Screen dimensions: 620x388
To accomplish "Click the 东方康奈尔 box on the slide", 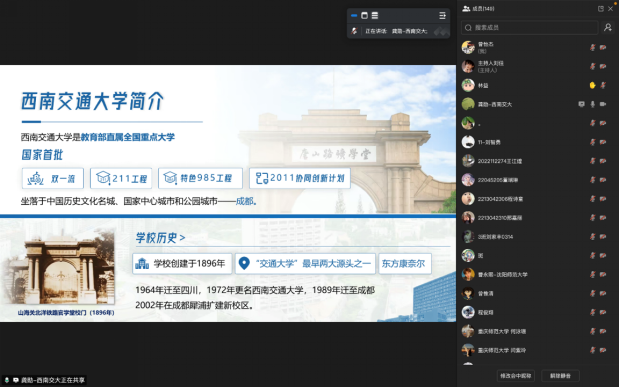I will [405, 264].
